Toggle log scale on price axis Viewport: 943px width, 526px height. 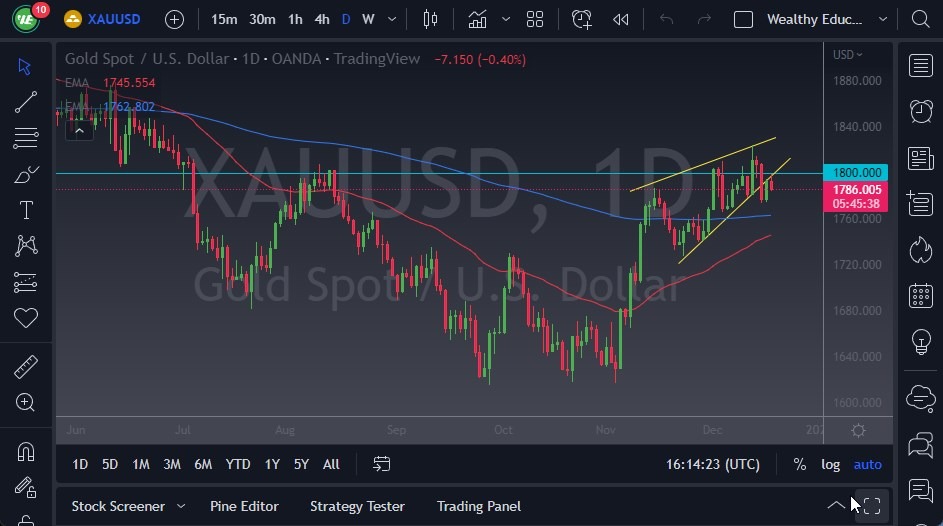tap(831, 464)
